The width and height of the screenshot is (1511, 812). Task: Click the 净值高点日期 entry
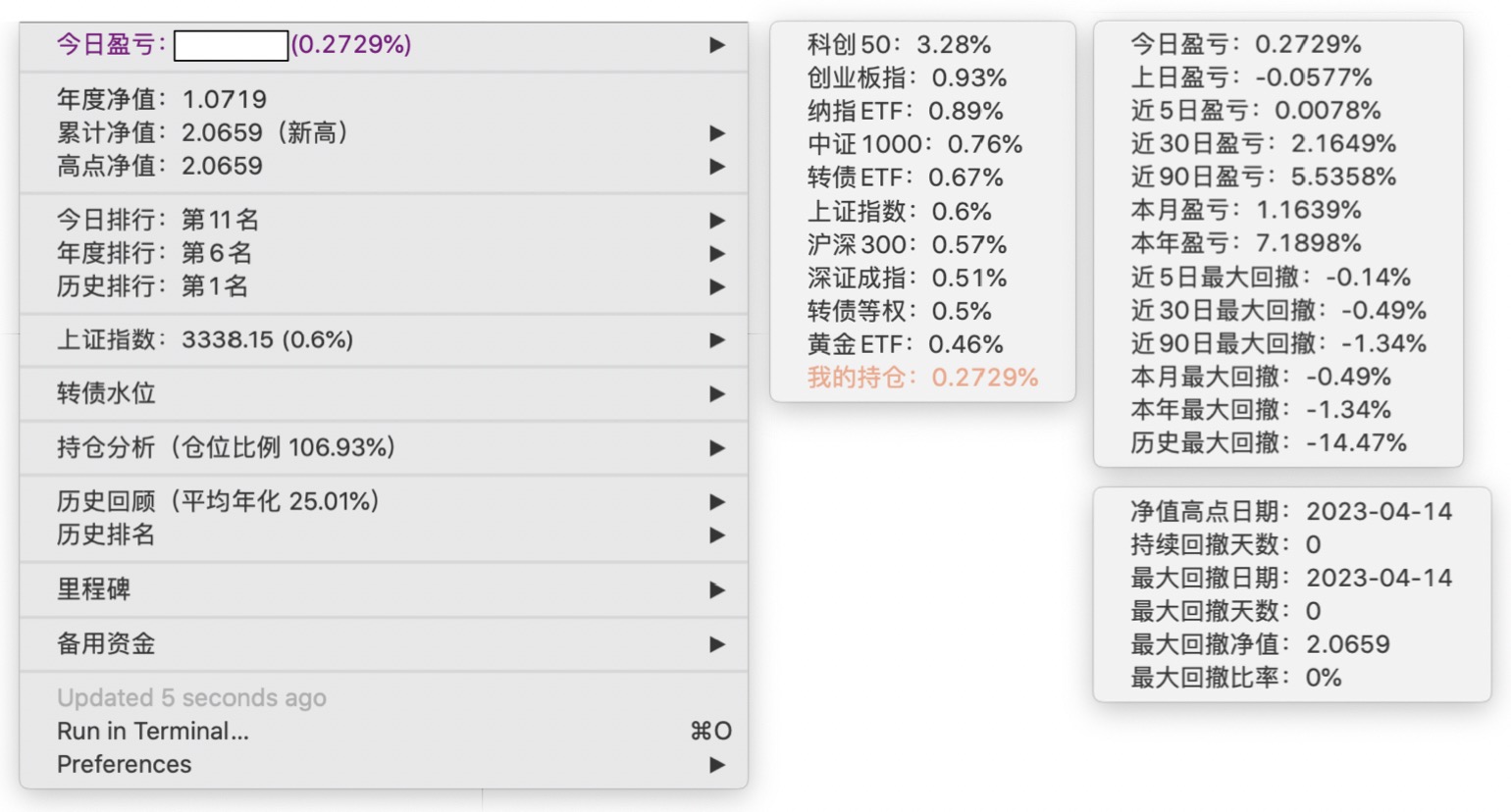coord(1290,511)
